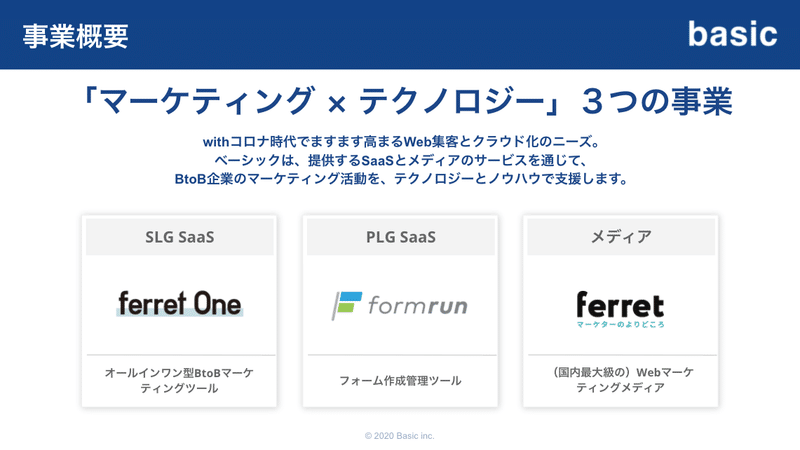Viewport: 800px width, 450px height.
Task: Click the オールインワン型BtoBマーケティングツール description
Action: (179, 380)
